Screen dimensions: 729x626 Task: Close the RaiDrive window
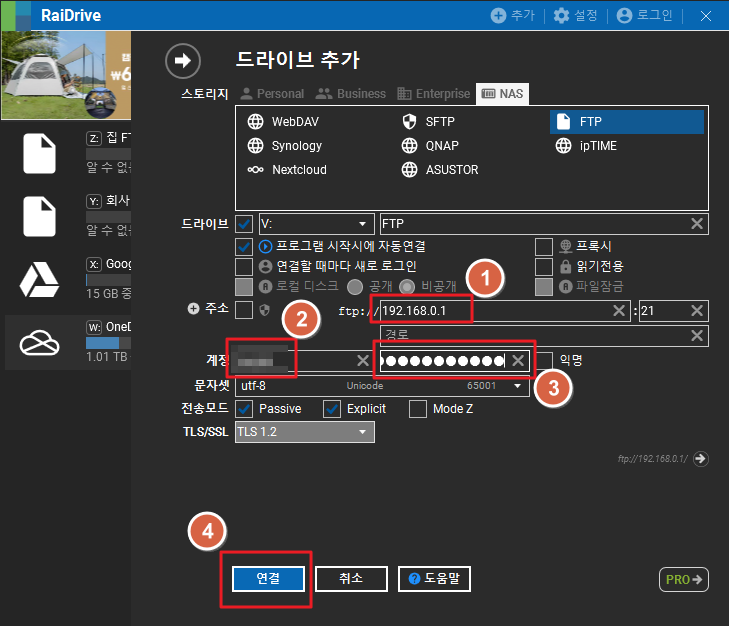(705, 16)
